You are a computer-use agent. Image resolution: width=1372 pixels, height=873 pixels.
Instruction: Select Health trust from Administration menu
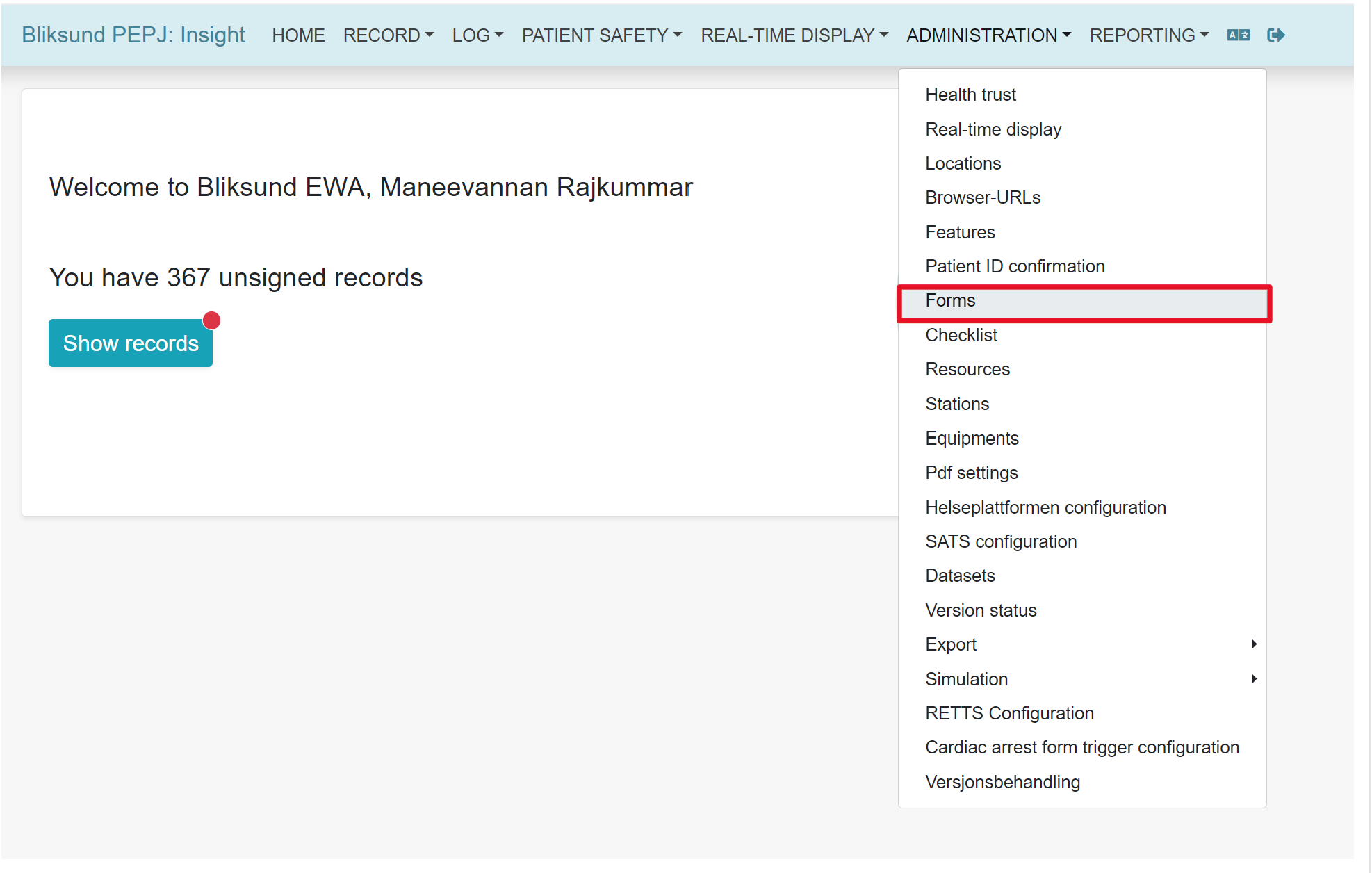point(1082,95)
